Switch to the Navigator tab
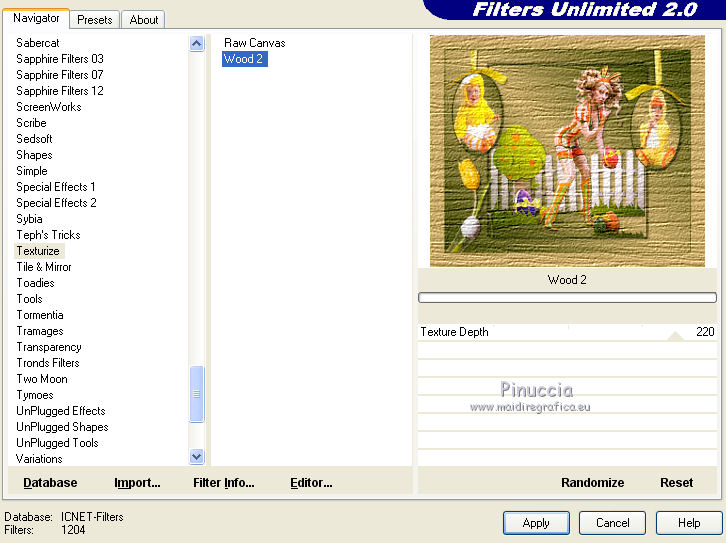Screen dimensions: 726x543 point(36,19)
